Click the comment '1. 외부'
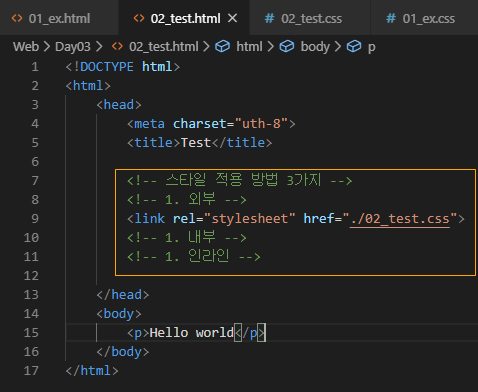The width and height of the screenshot is (478, 392). click(186, 199)
